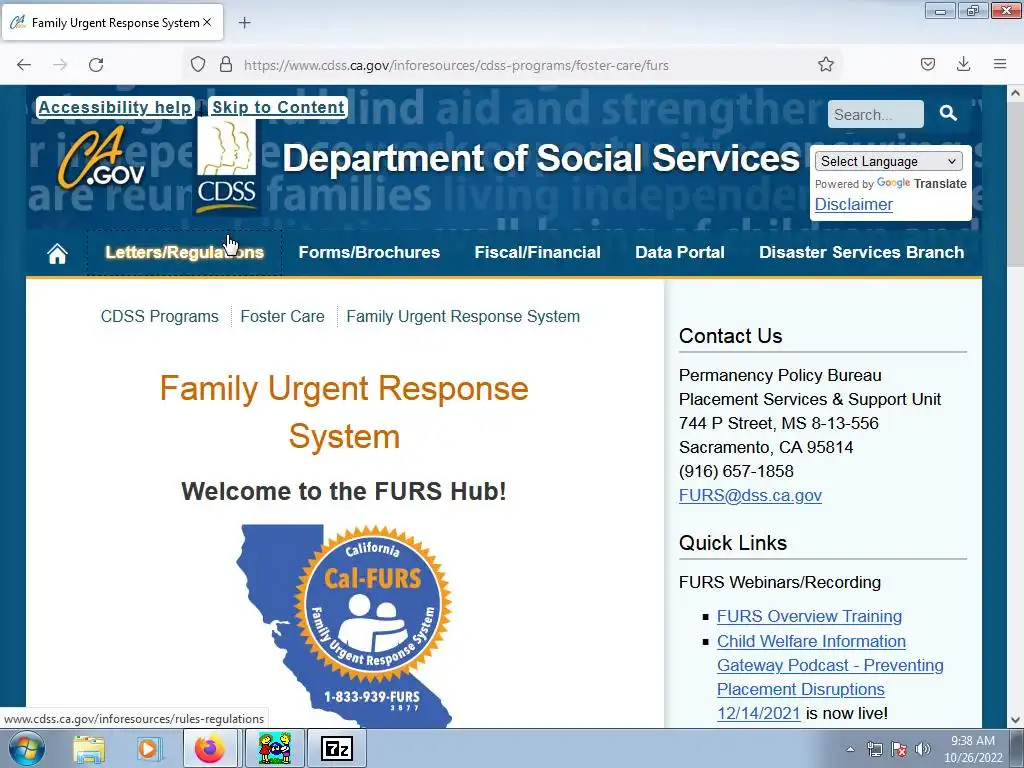Click the browser address bar URL

[x=456, y=65]
